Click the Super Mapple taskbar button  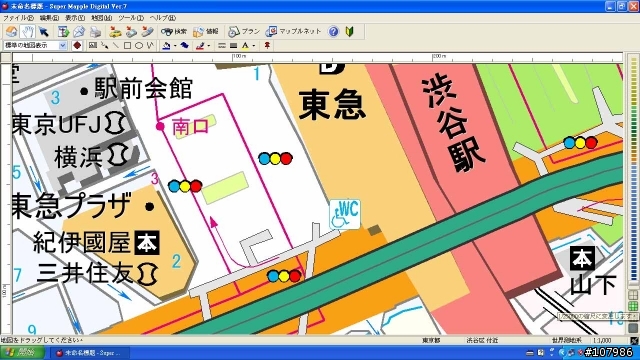(x=90, y=353)
